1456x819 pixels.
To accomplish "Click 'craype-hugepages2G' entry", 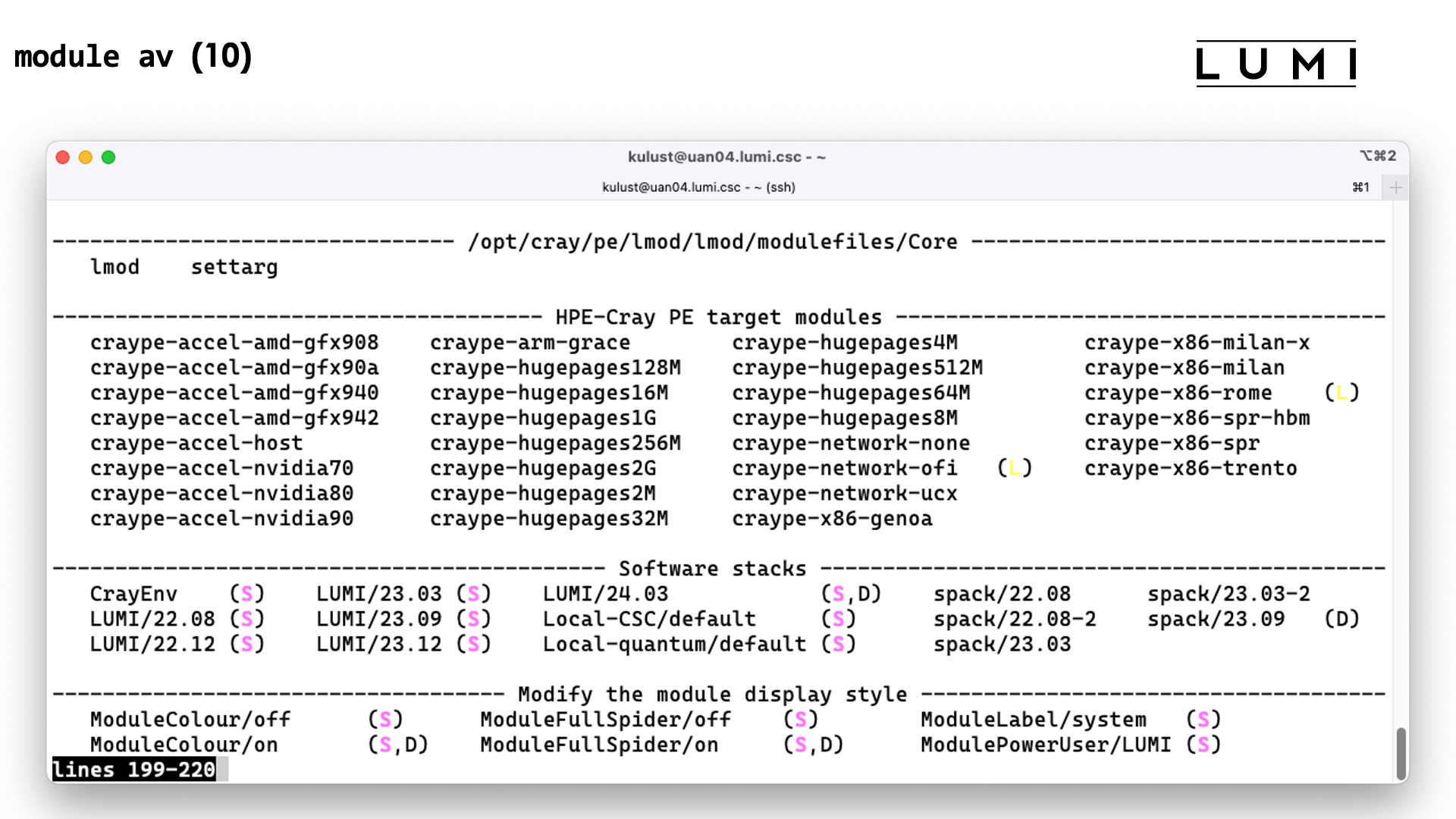I will pyautogui.click(x=543, y=468).
